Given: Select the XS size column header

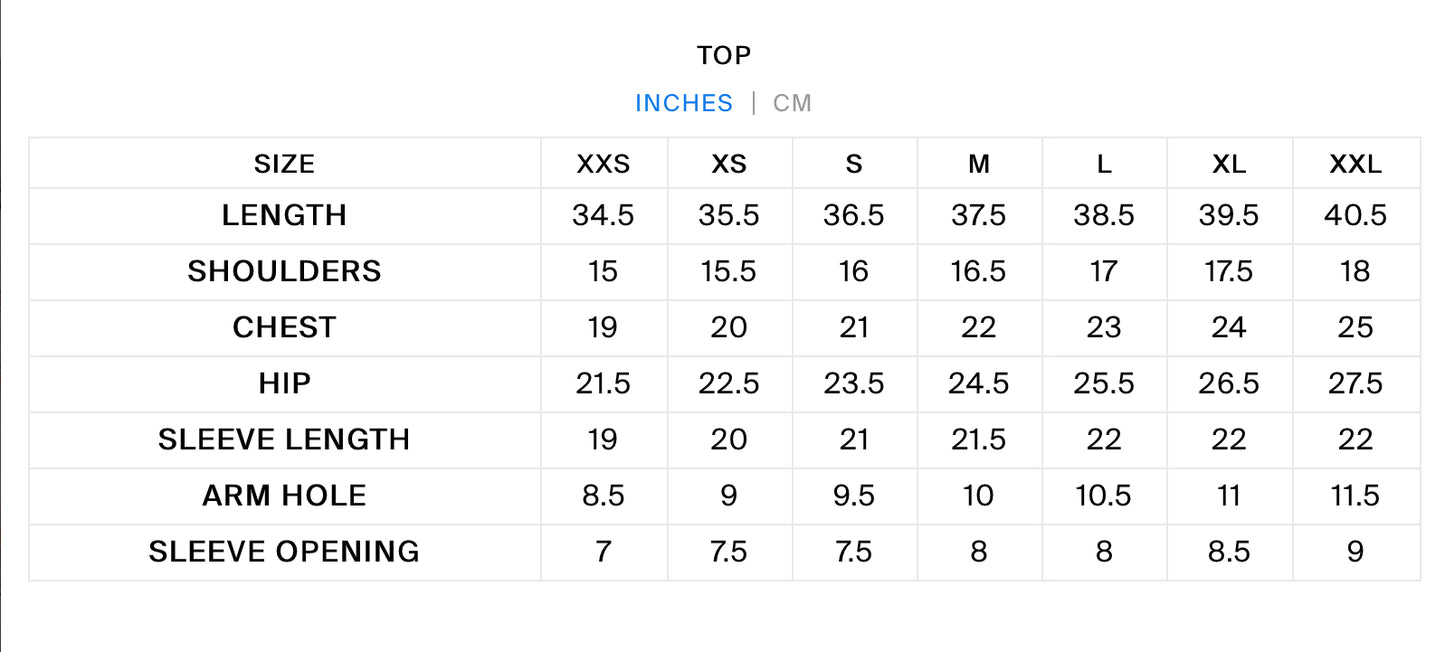Looking at the screenshot, I should pos(729,164).
